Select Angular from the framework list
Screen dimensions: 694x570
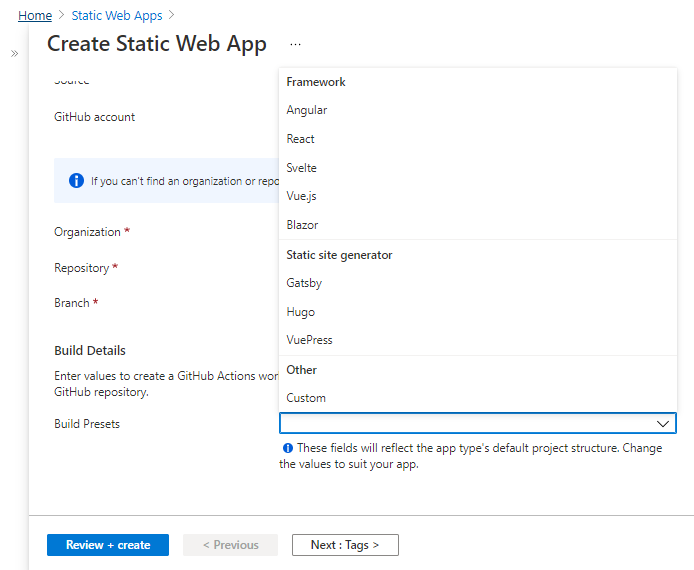coord(306,110)
